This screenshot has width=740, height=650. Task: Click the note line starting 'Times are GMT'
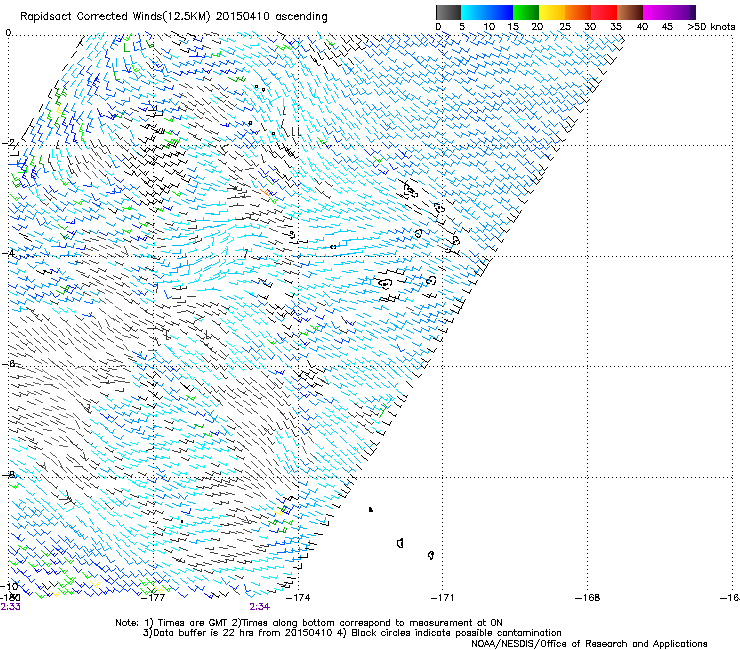point(309,623)
